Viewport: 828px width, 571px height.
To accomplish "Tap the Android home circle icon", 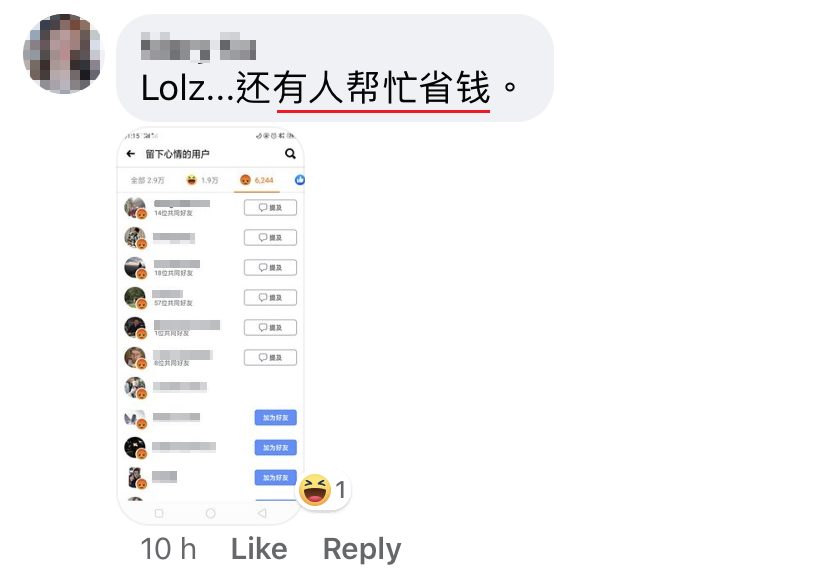I will [210, 513].
